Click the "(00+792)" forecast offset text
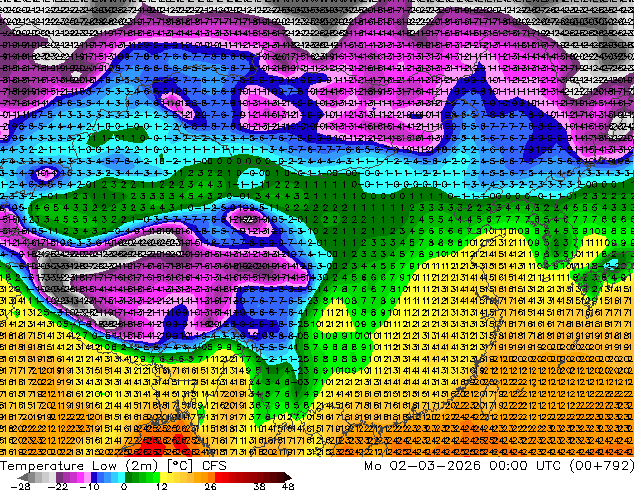The image size is (634, 490). [601, 466]
